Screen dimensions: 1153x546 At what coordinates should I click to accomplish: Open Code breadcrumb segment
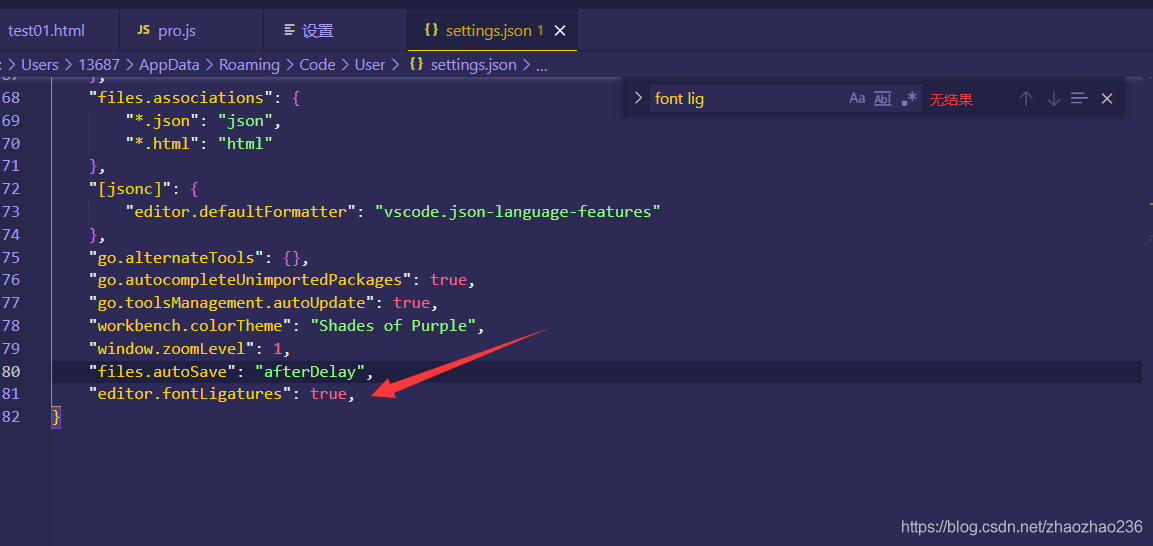[x=318, y=65]
